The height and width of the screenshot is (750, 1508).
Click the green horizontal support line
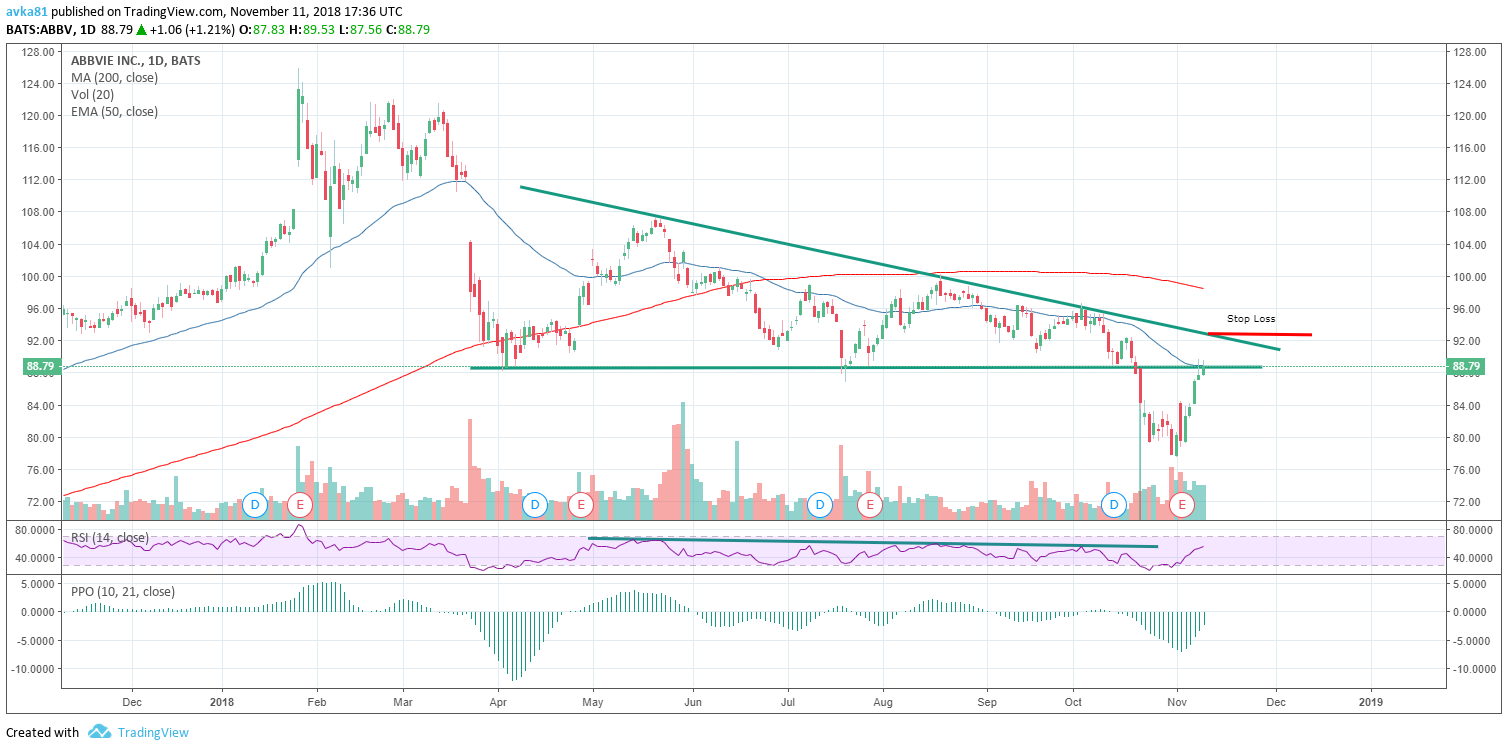[x=866, y=368]
